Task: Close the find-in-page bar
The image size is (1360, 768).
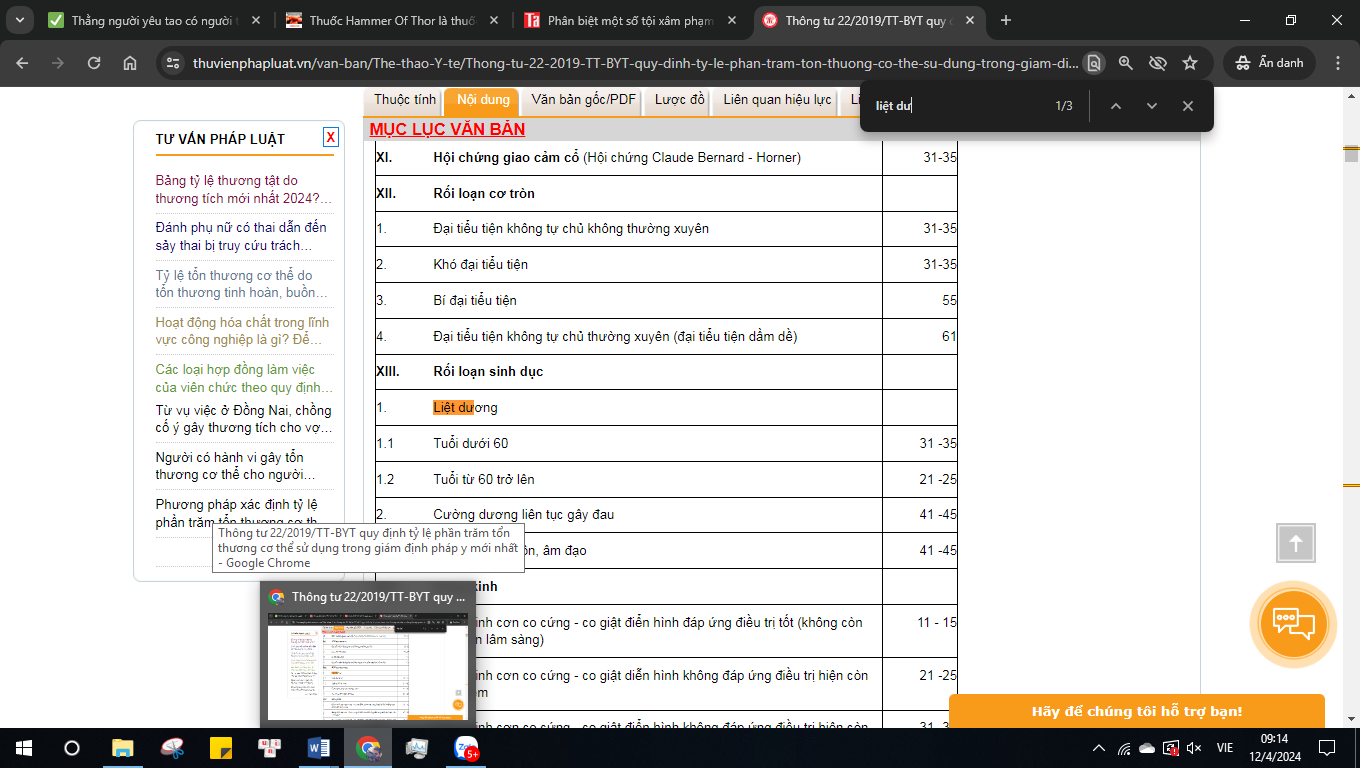Action: 1188,106
